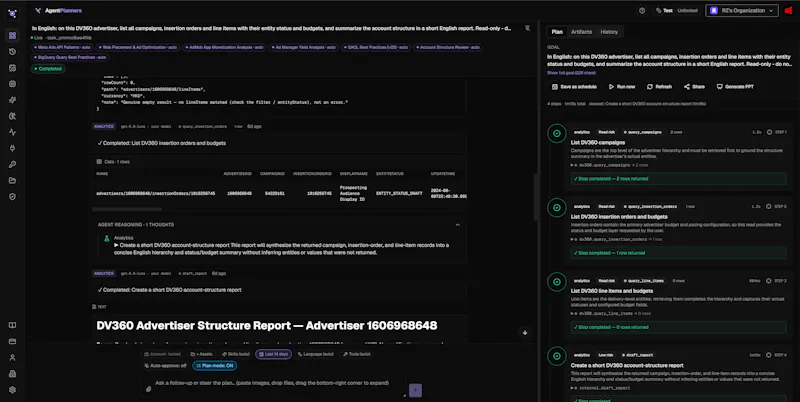Open the user profile icon in sidebar
Screen dimensions: 800x402
pos(12,358)
